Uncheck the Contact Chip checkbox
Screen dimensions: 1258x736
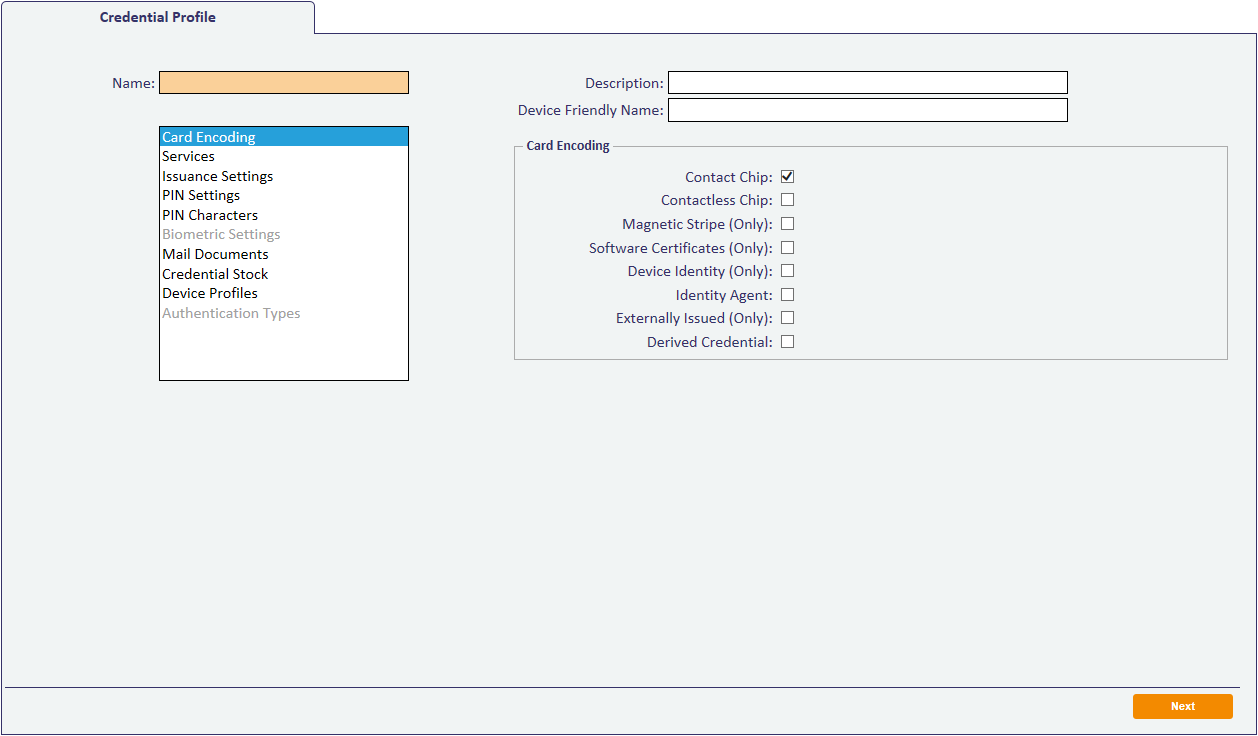(787, 177)
